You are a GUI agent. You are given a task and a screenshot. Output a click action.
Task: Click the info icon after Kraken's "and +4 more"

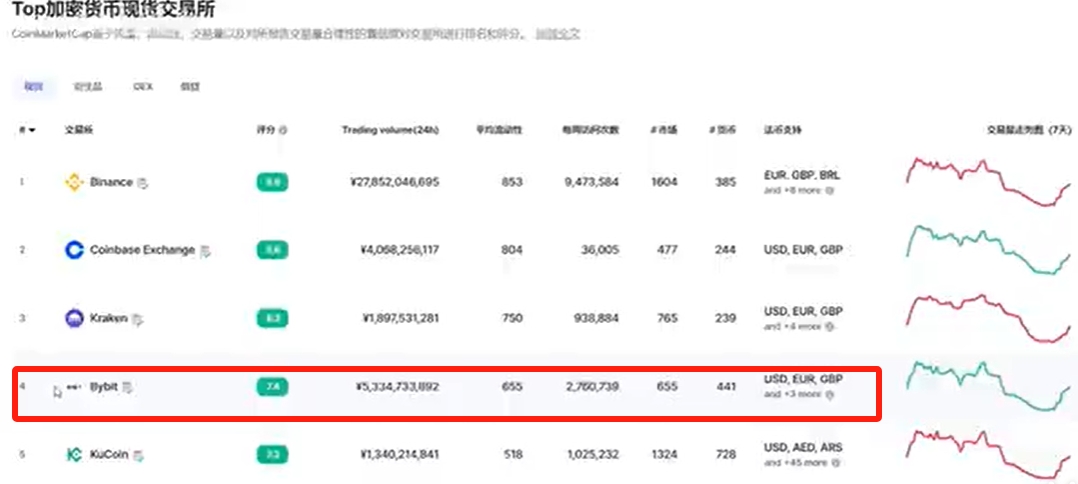829,327
